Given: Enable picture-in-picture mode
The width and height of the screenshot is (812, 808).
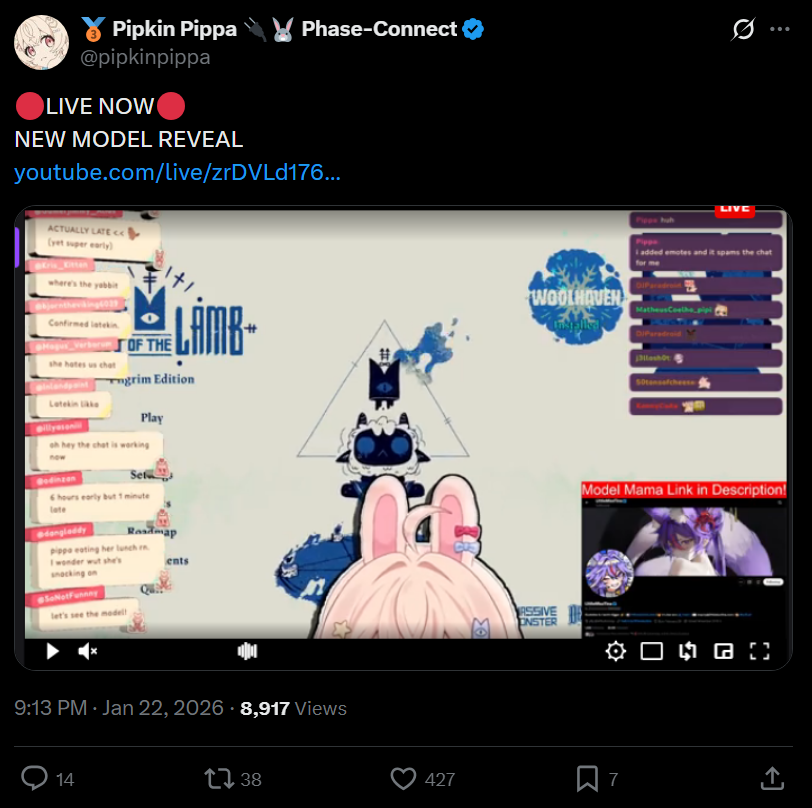Looking at the screenshot, I should [x=723, y=651].
